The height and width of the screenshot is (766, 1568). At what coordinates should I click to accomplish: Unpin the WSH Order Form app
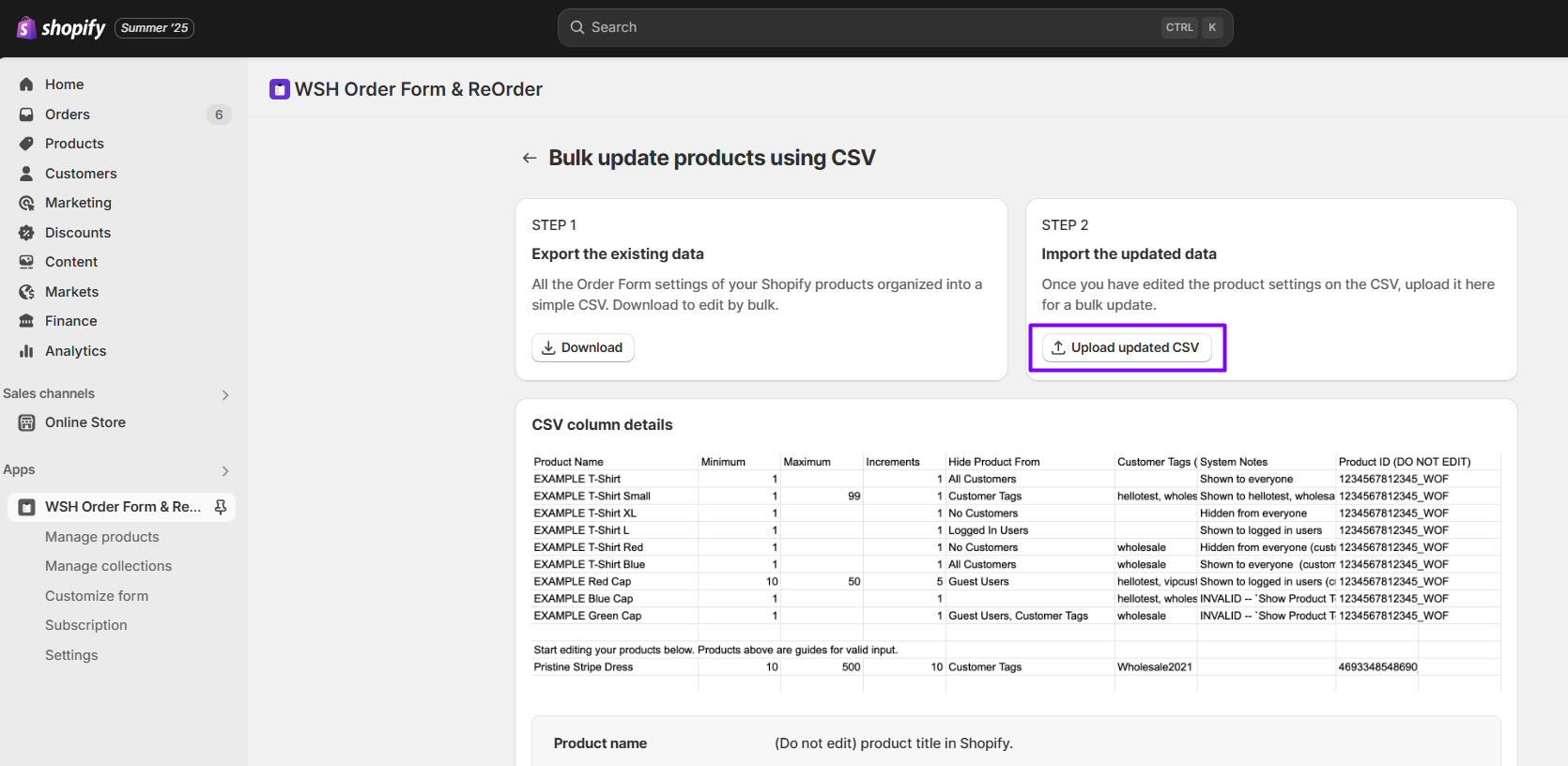pyautogui.click(x=221, y=507)
